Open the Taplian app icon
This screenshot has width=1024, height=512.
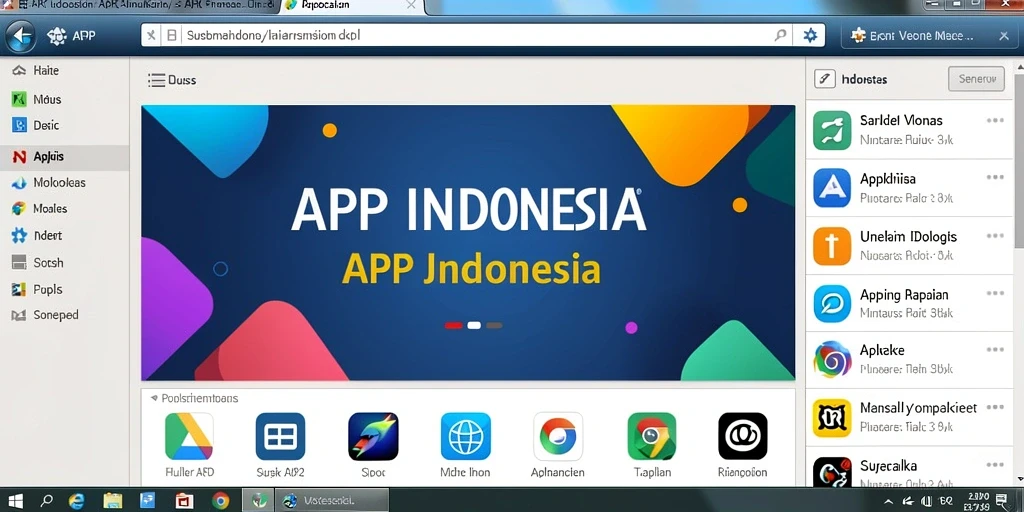tap(651, 436)
